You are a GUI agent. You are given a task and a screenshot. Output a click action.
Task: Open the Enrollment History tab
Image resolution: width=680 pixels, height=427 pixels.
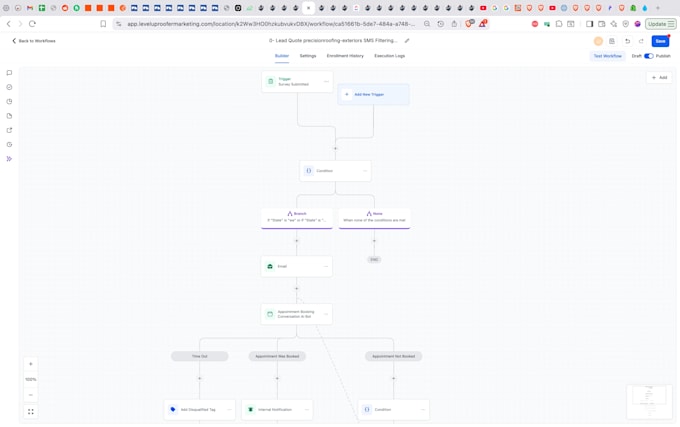345,56
